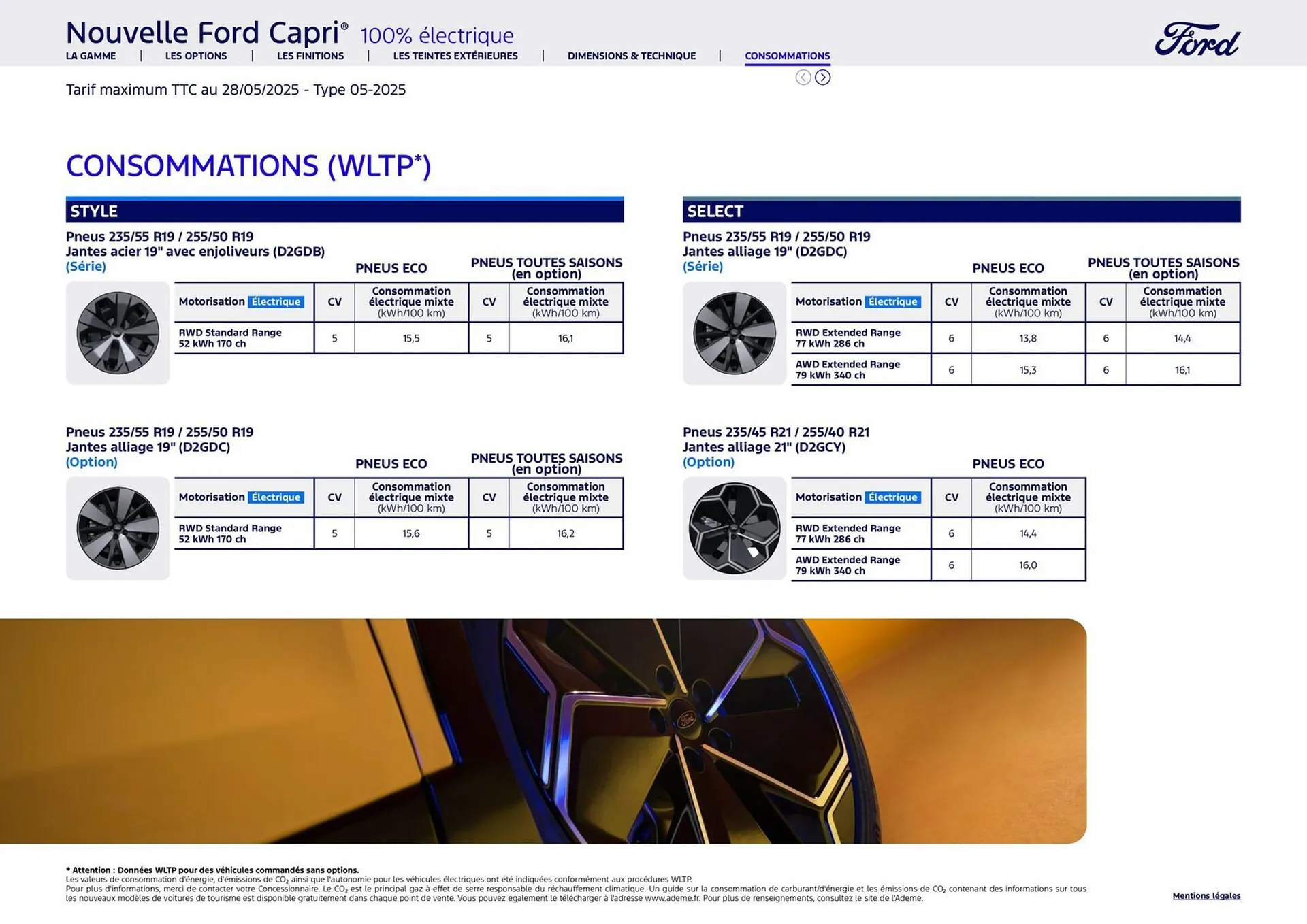Click Style optional alloy 19" wheel thumbnail
The image size is (1307, 924).
click(118, 529)
